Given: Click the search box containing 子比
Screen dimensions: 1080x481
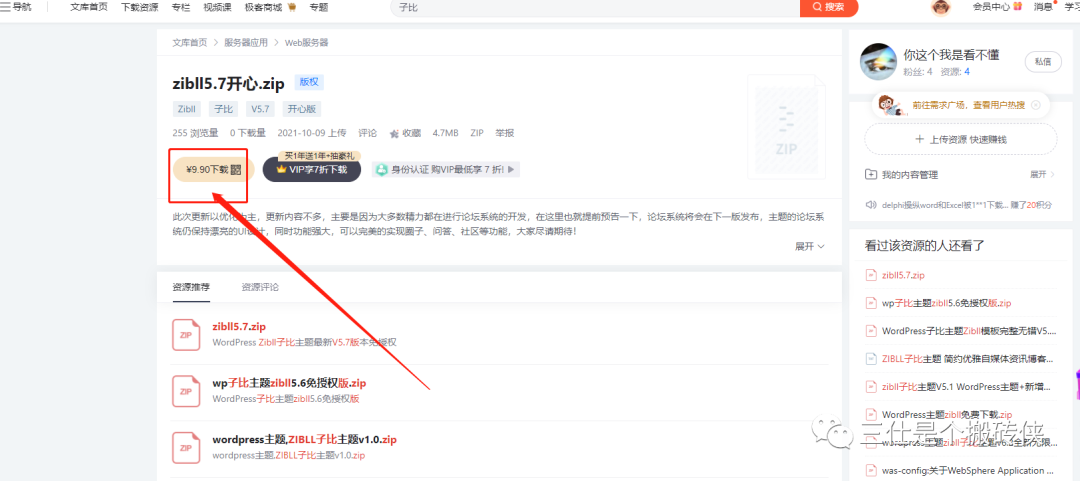Looking at the screenshot, I should 595,7.
